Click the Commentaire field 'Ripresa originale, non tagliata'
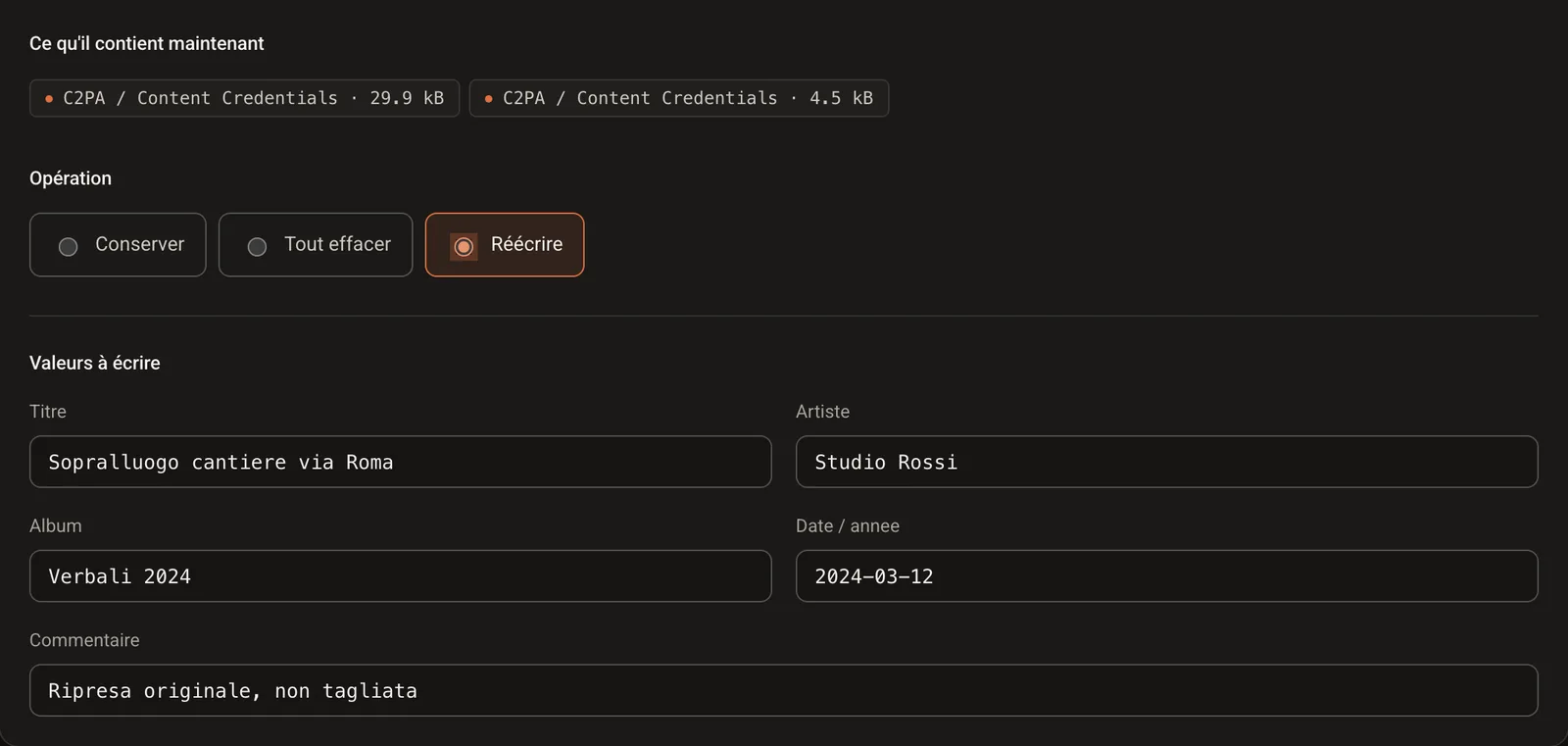 click(784, 691)
